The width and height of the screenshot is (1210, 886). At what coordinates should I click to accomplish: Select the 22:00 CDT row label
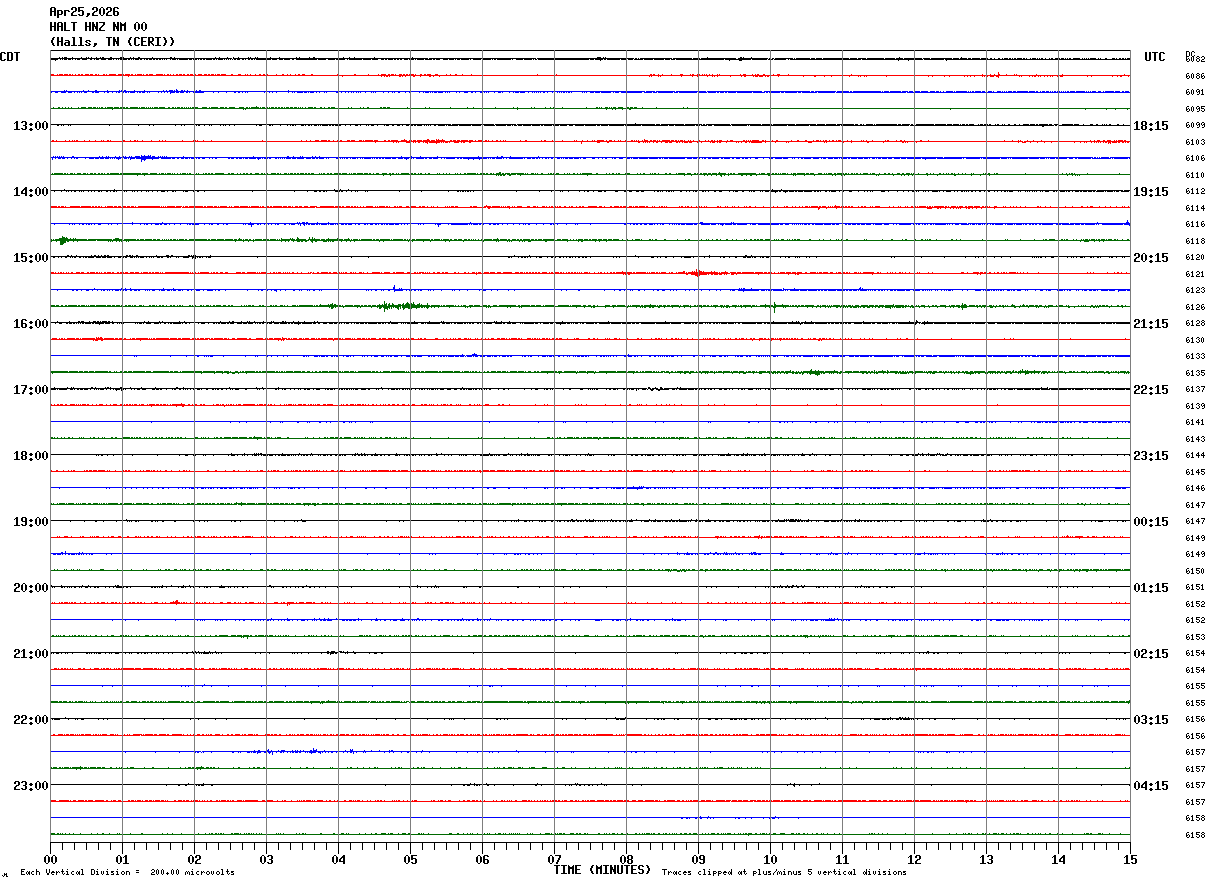click(x=31, y=720)
